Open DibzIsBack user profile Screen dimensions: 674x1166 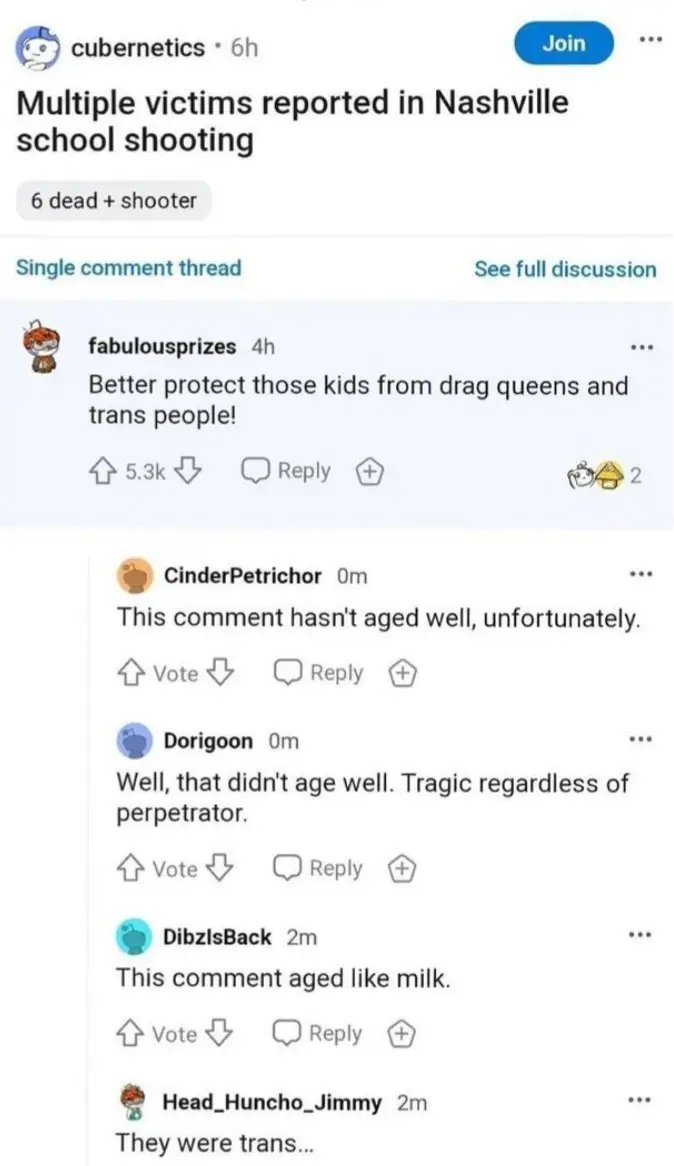click(x=217, y=936)
